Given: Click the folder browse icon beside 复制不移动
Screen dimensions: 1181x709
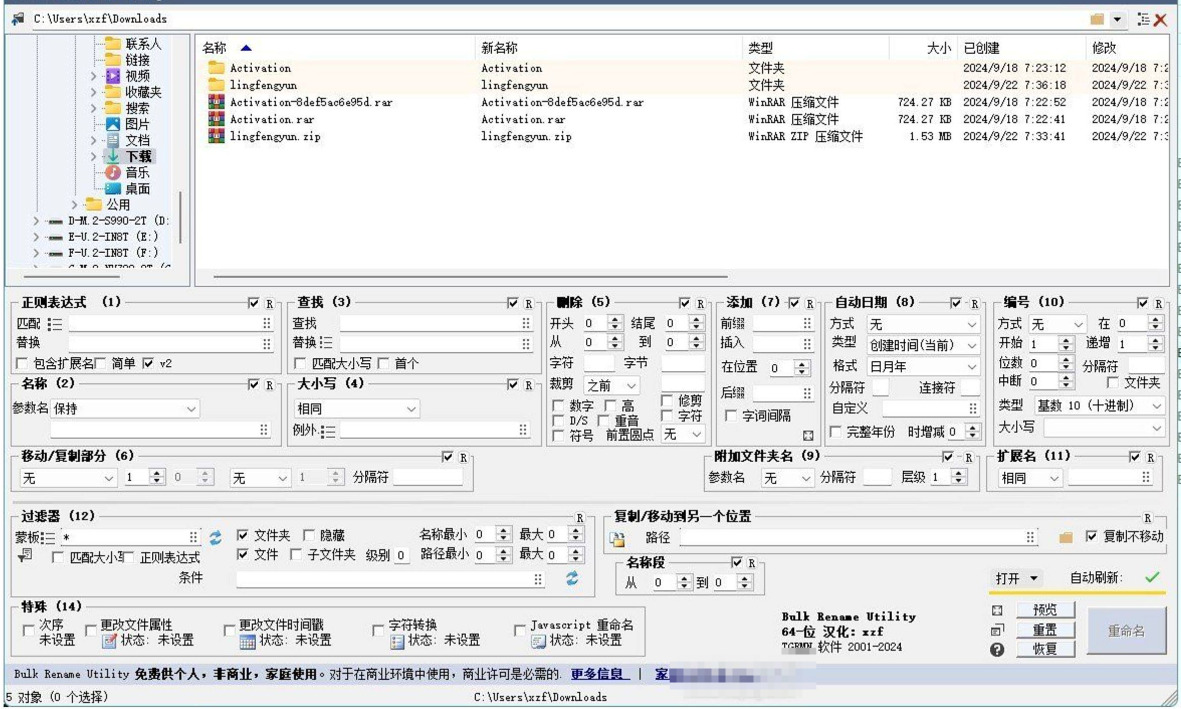Looking at the screenshot, I should pos(1065,537).
